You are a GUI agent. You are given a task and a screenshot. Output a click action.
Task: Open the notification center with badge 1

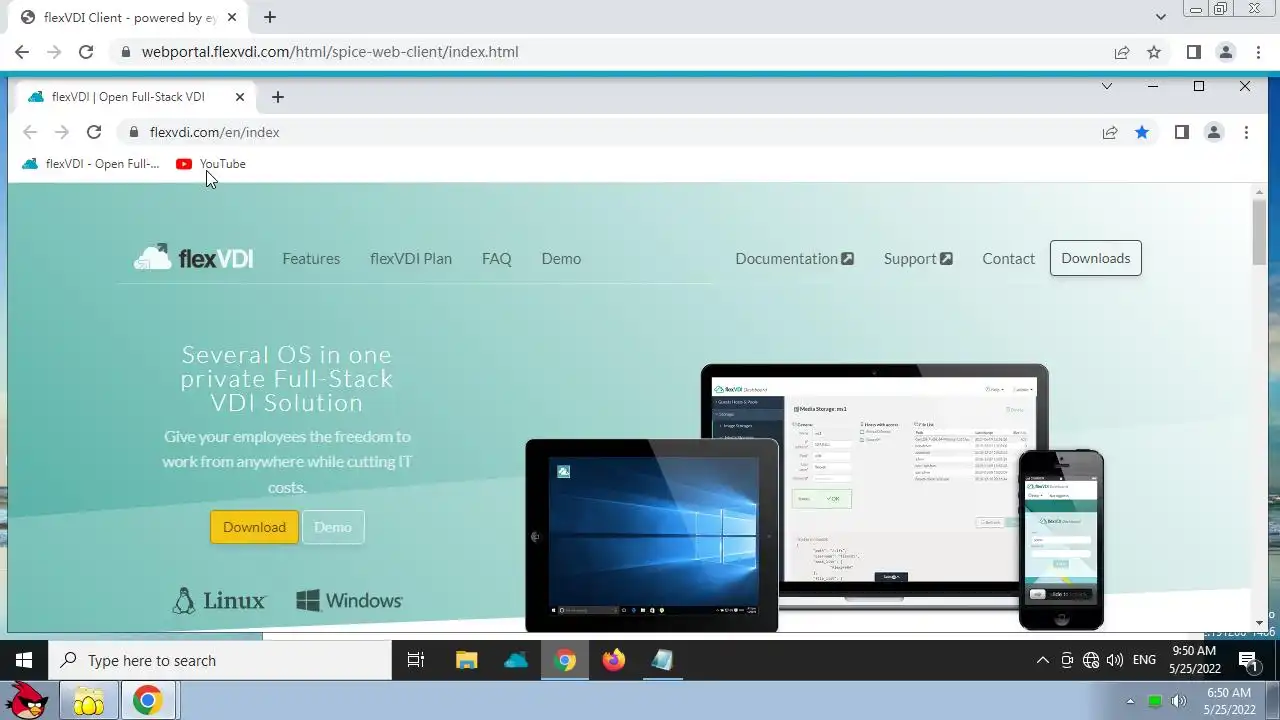point(1250,660)
